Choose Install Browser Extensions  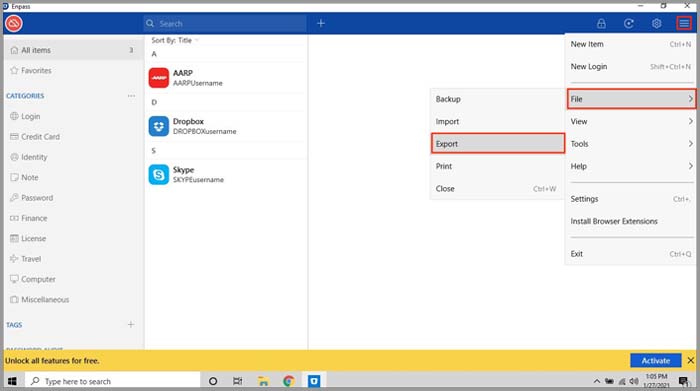pyautogui.click(x=631, y=221)
